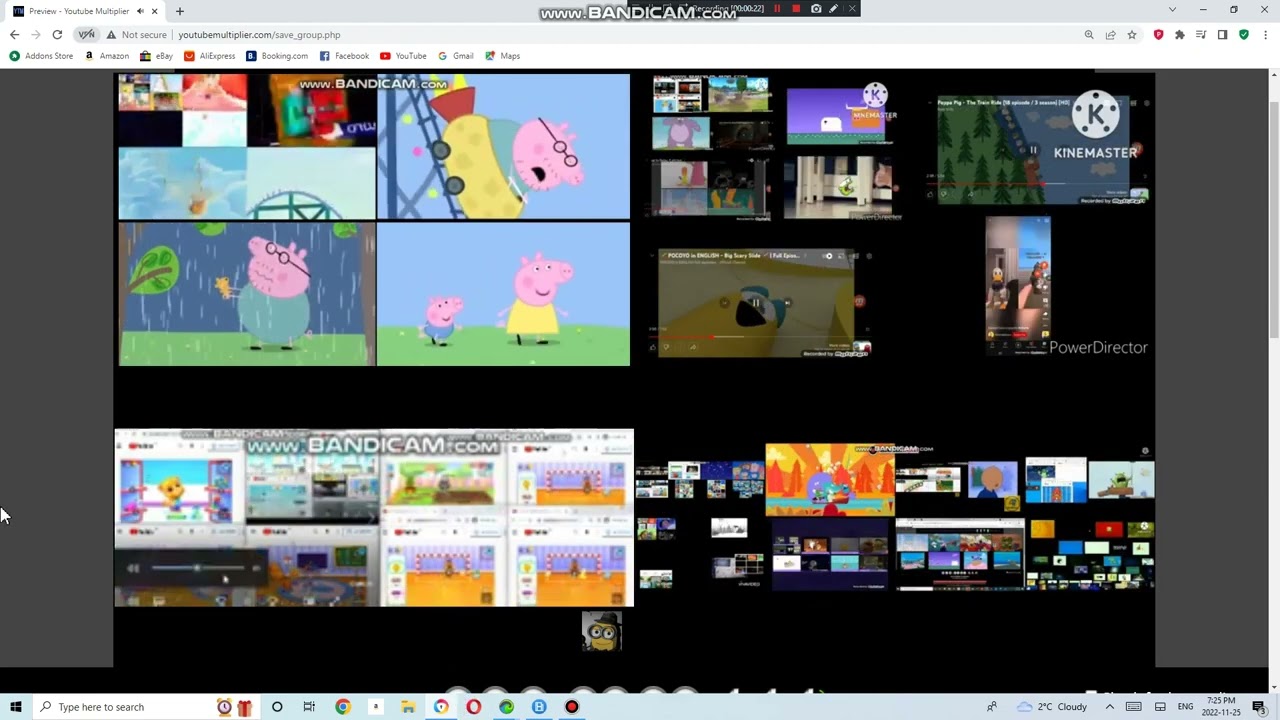The image size is (1280, 720).
Task: Toggle the browser side panel
Action: 1222,35
